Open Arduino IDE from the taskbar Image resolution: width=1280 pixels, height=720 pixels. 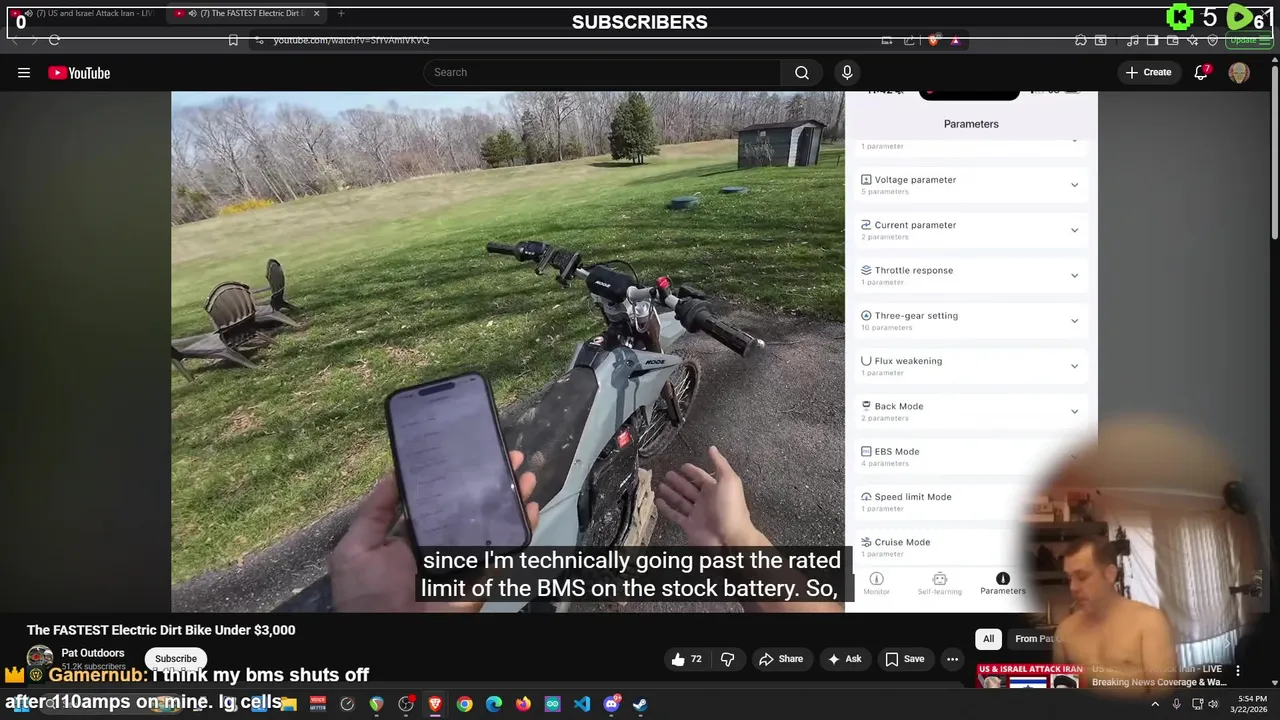[x=553, y=704]
